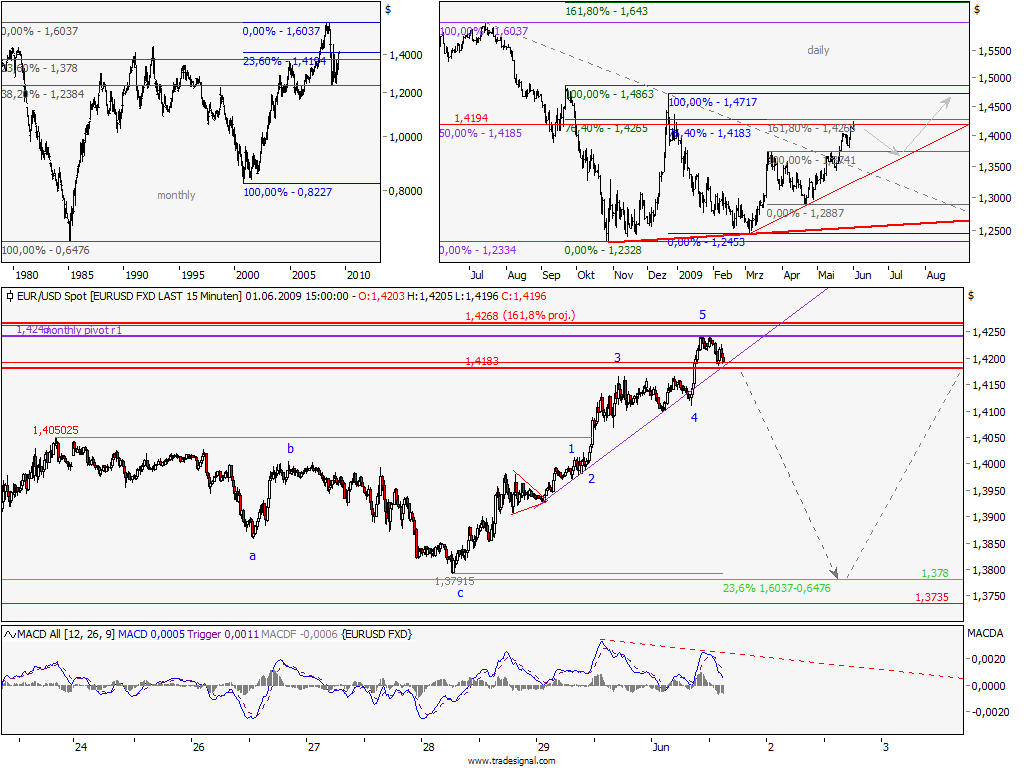Viewport: 1024px width, 768px height.
Task: Click the '28' date tick on intraday axis
Action: 428,747
